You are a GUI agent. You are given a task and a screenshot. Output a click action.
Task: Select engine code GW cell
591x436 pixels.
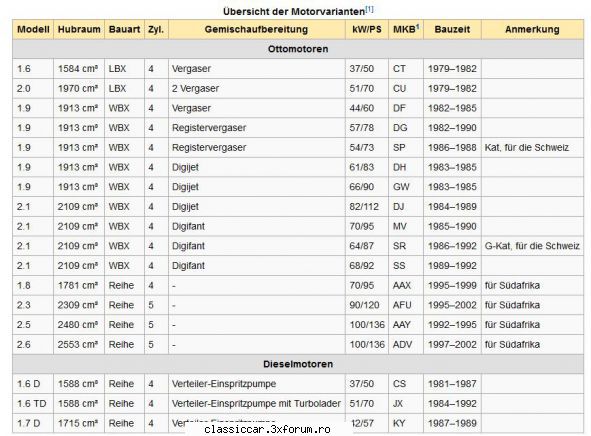coord(406,187)
